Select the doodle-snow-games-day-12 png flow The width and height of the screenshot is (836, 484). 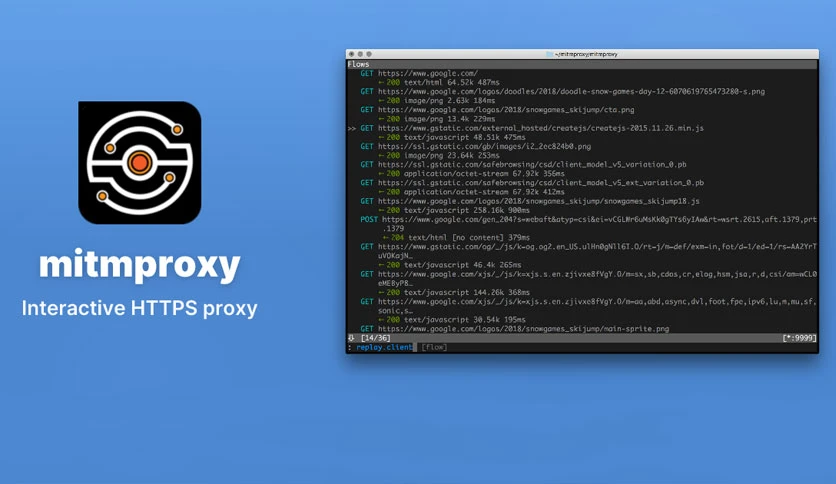pyautogui.click(x=562, y=92)
